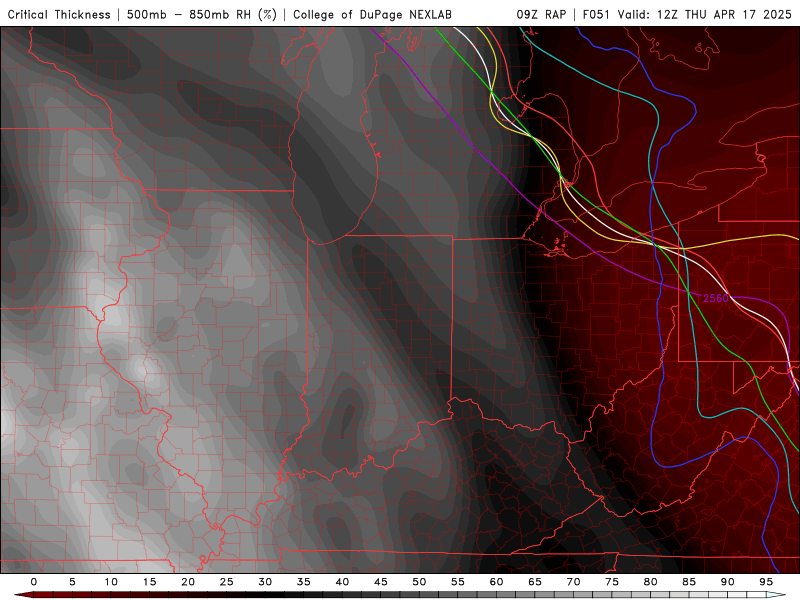Click the "70" value on the RH scale
The image size is (800, 600).
point(573,582)
